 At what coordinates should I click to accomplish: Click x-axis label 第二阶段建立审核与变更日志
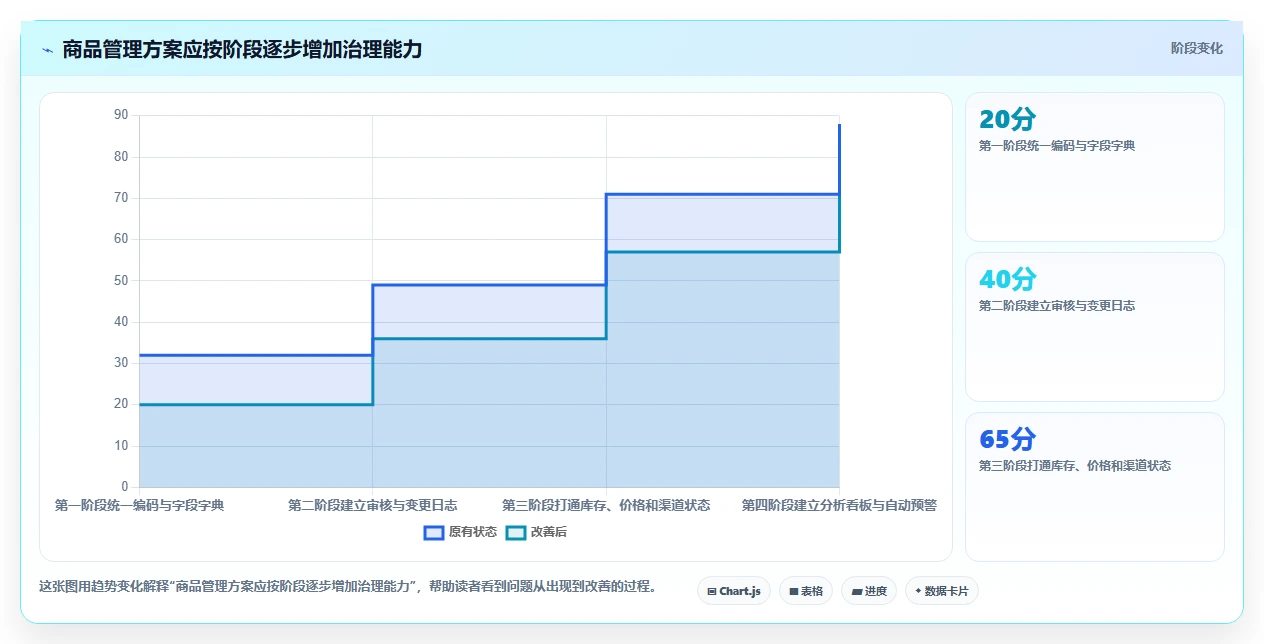point(373,506)
